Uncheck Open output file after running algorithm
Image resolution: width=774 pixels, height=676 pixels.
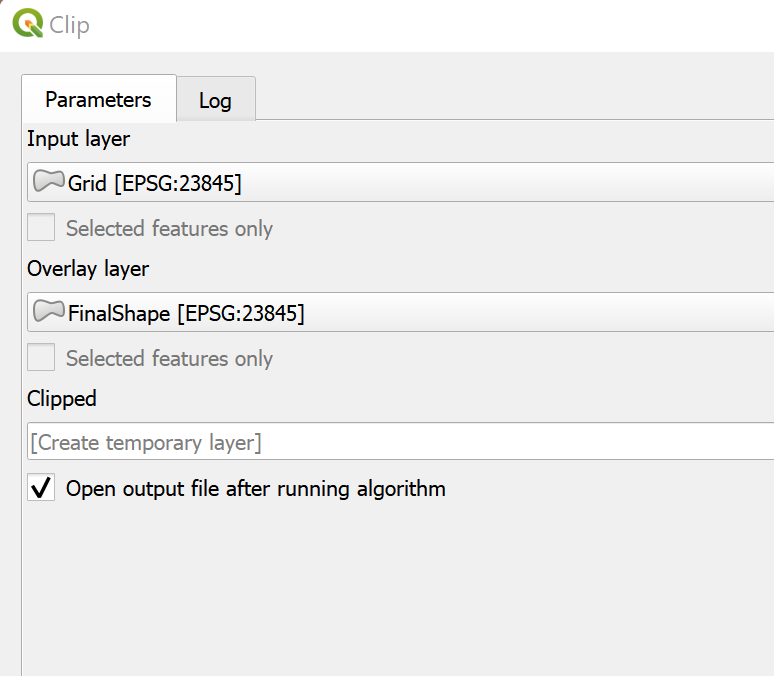[41, 488]
